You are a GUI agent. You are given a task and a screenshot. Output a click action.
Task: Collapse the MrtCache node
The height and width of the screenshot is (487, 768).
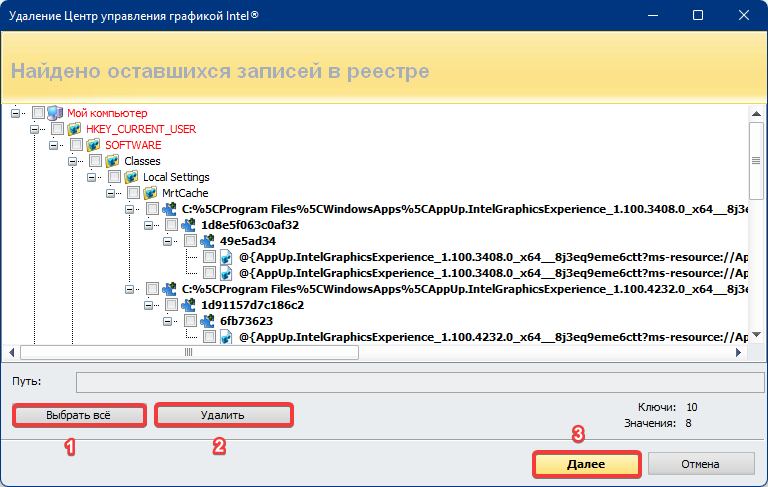click(111, 194)
